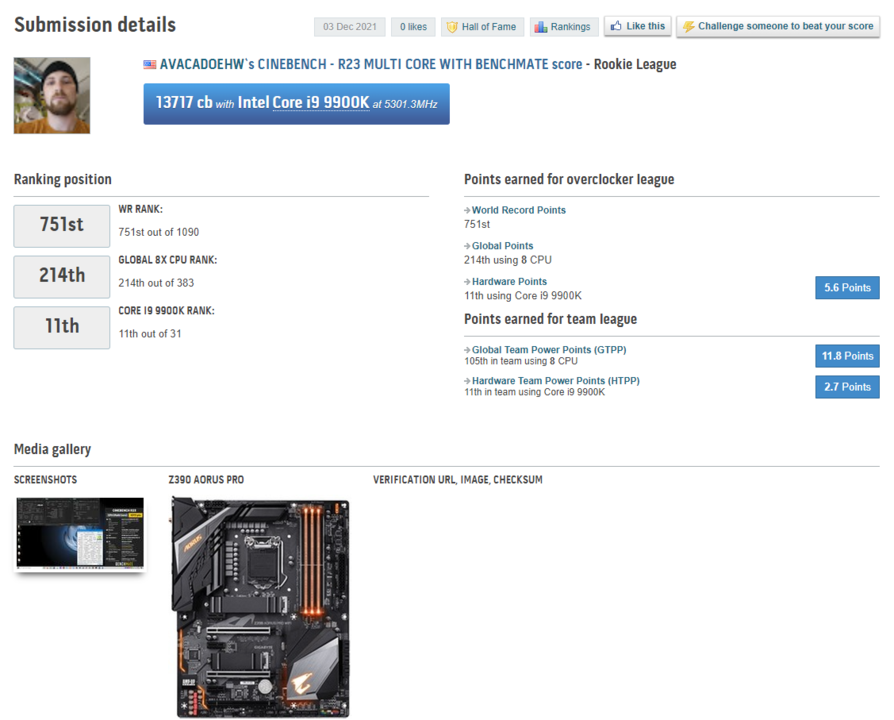Open the user avatar photo

click(52, 96)
